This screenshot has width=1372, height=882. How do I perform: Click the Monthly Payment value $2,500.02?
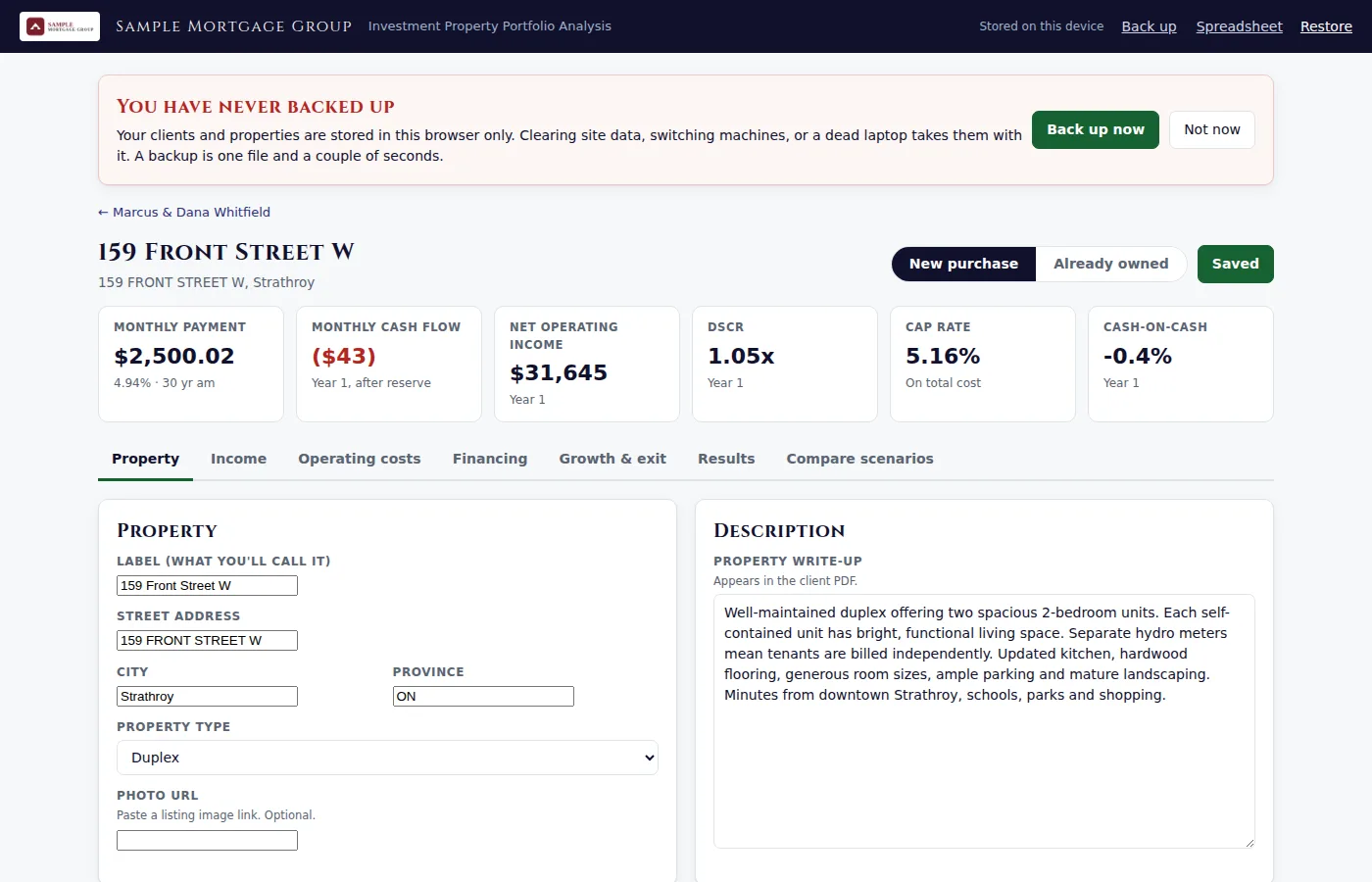click(174, 356)
